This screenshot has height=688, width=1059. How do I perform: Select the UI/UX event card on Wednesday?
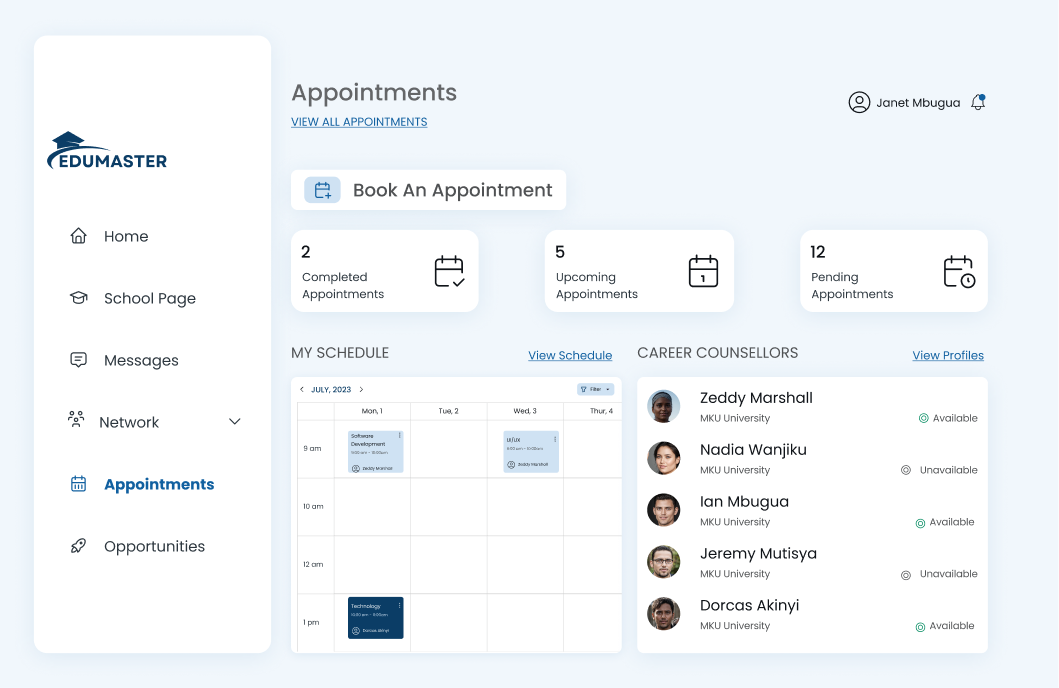pyautogui.click(x=530, y=450)
